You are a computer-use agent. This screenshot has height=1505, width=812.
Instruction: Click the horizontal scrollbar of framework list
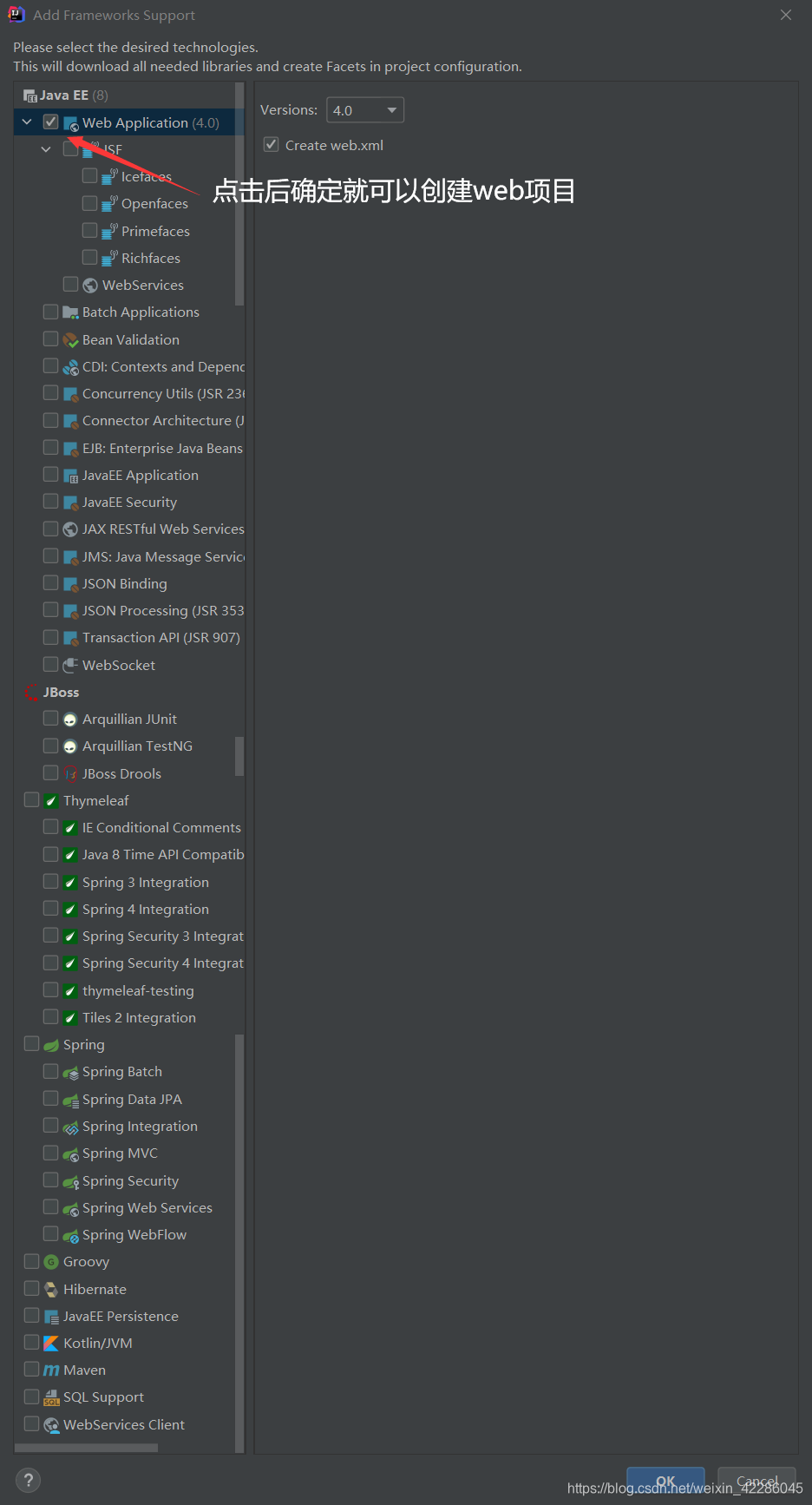tap(87, 1448)
